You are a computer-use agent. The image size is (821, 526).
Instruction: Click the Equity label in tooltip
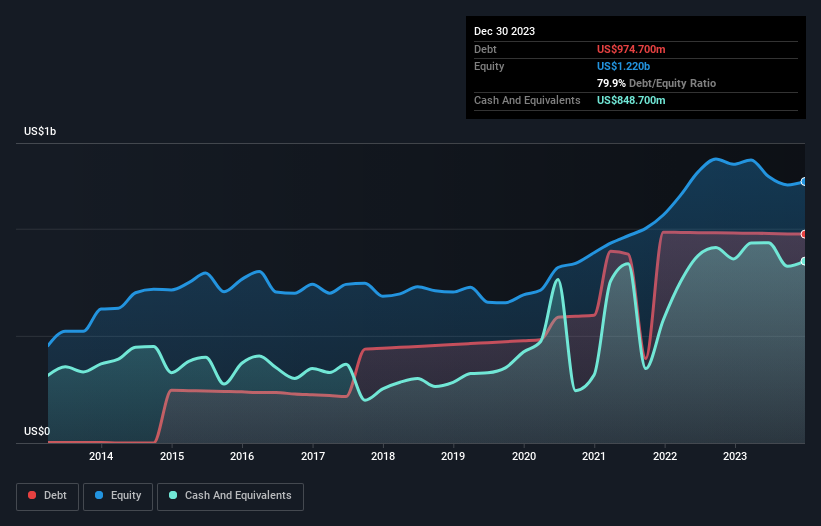[x=489, y=66]
